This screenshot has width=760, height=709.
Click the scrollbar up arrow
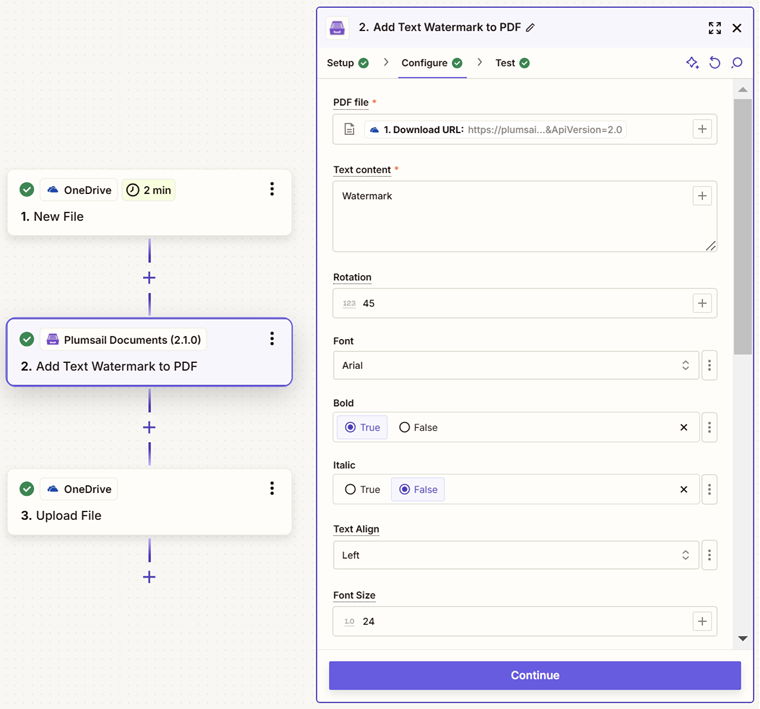(742, 90)
